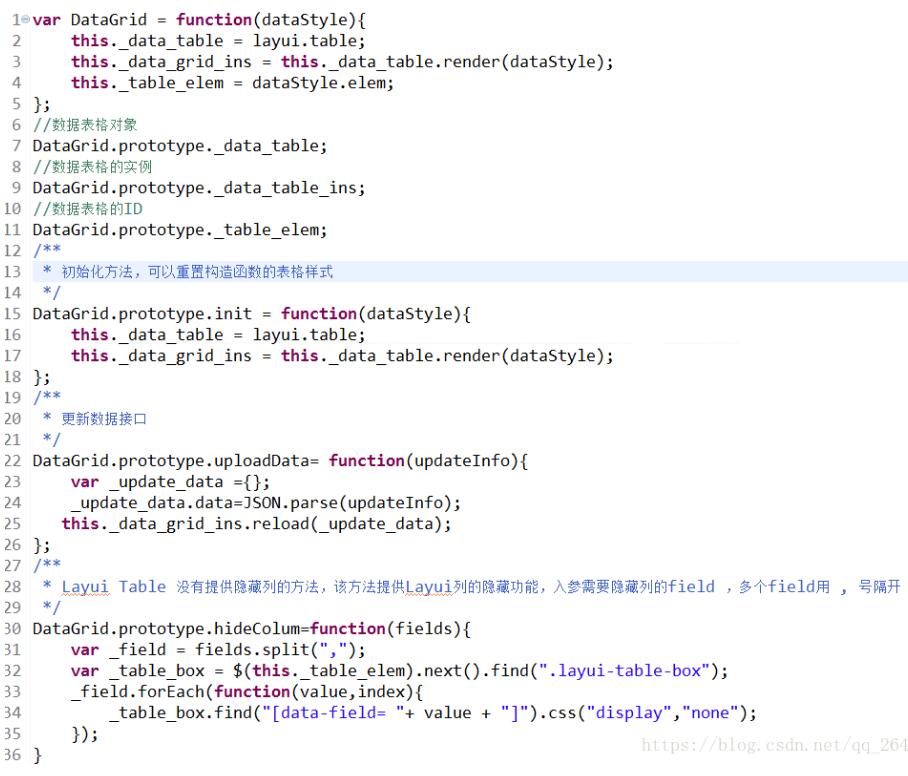908x776 pixels.
Task: Click 'layui.table' on line 16
Action: (x=305, y=335)
